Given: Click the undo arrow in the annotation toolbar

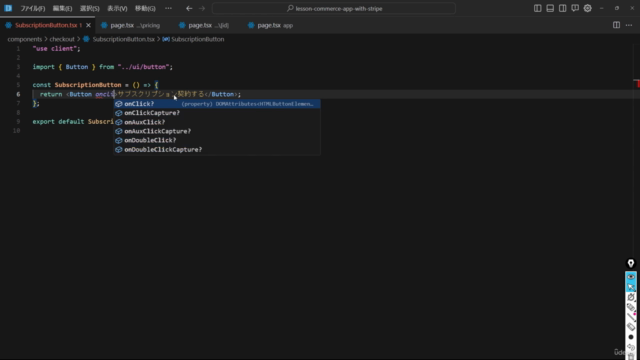Looking at the screenshot, I should coord(631,347).
